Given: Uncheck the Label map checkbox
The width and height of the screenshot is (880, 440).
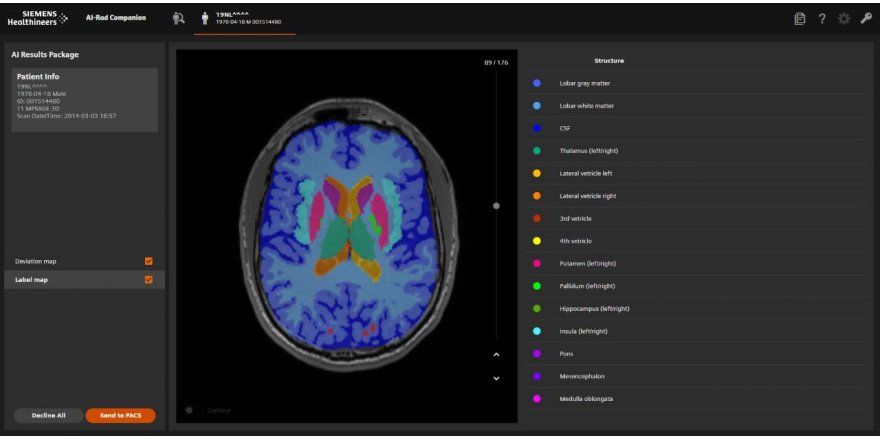Looking at the screenshot, I should coord(149,280).
